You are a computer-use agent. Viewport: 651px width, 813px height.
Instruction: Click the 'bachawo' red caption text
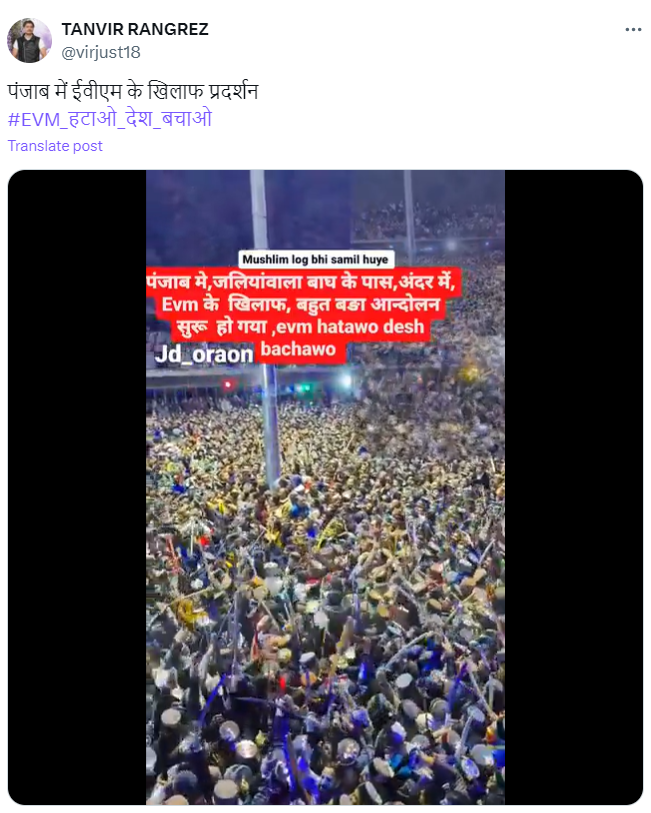click(298, 349)
